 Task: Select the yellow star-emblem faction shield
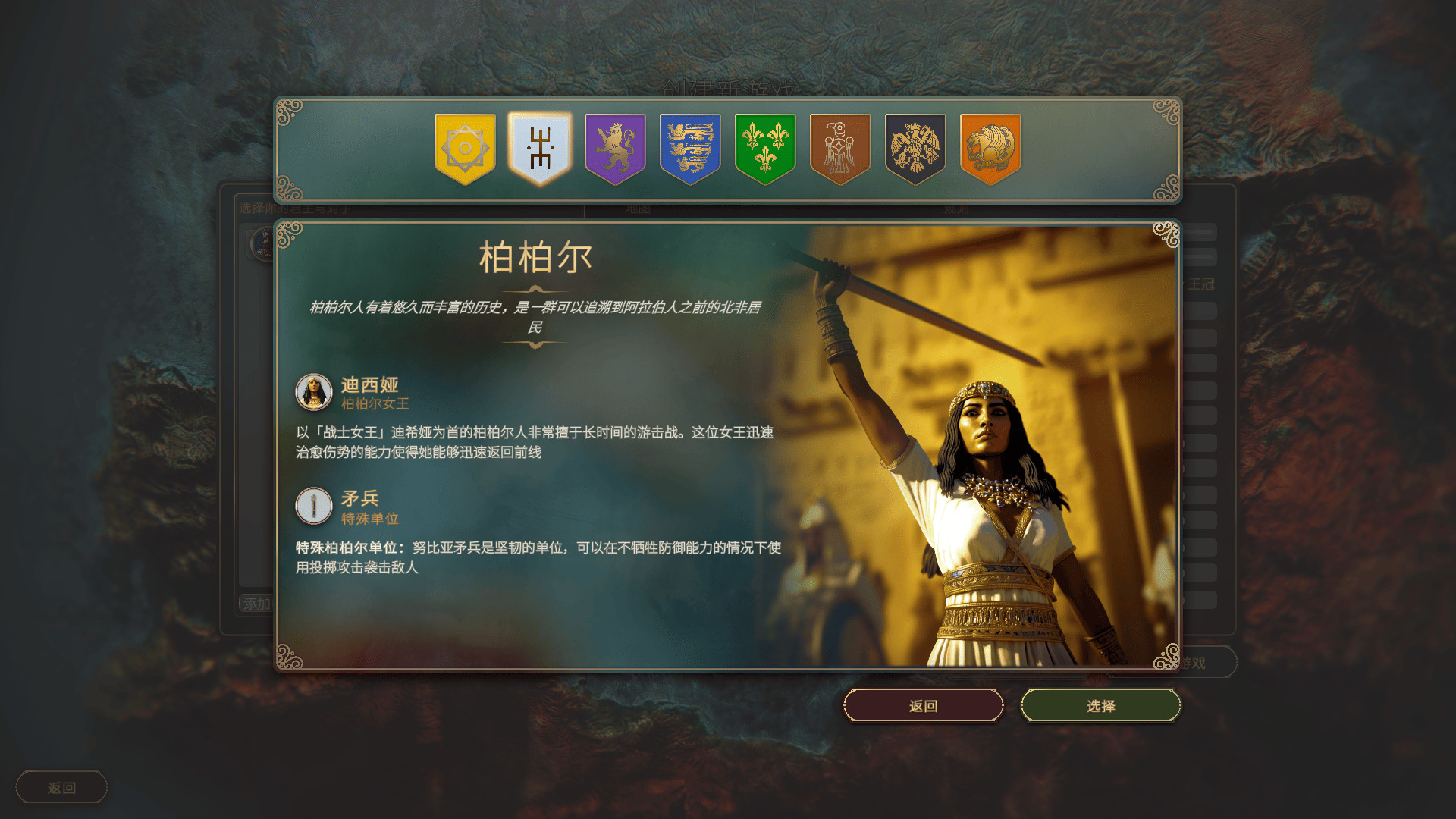(x=465, y=149)
